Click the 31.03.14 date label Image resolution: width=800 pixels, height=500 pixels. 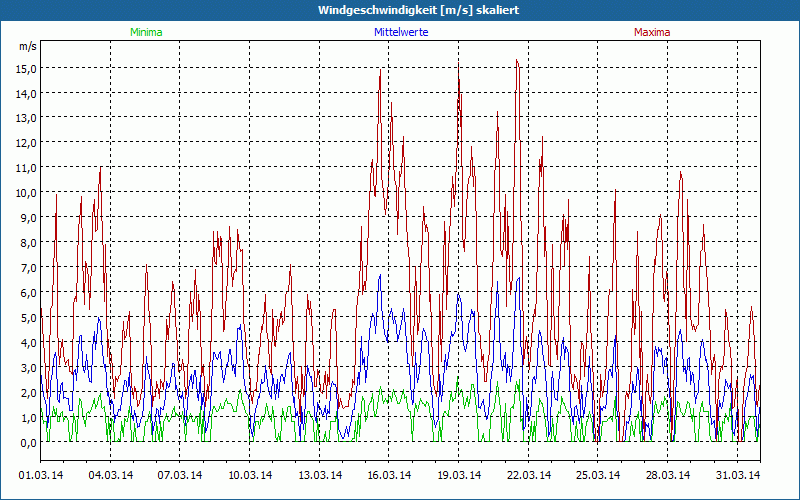pos(738,475)
